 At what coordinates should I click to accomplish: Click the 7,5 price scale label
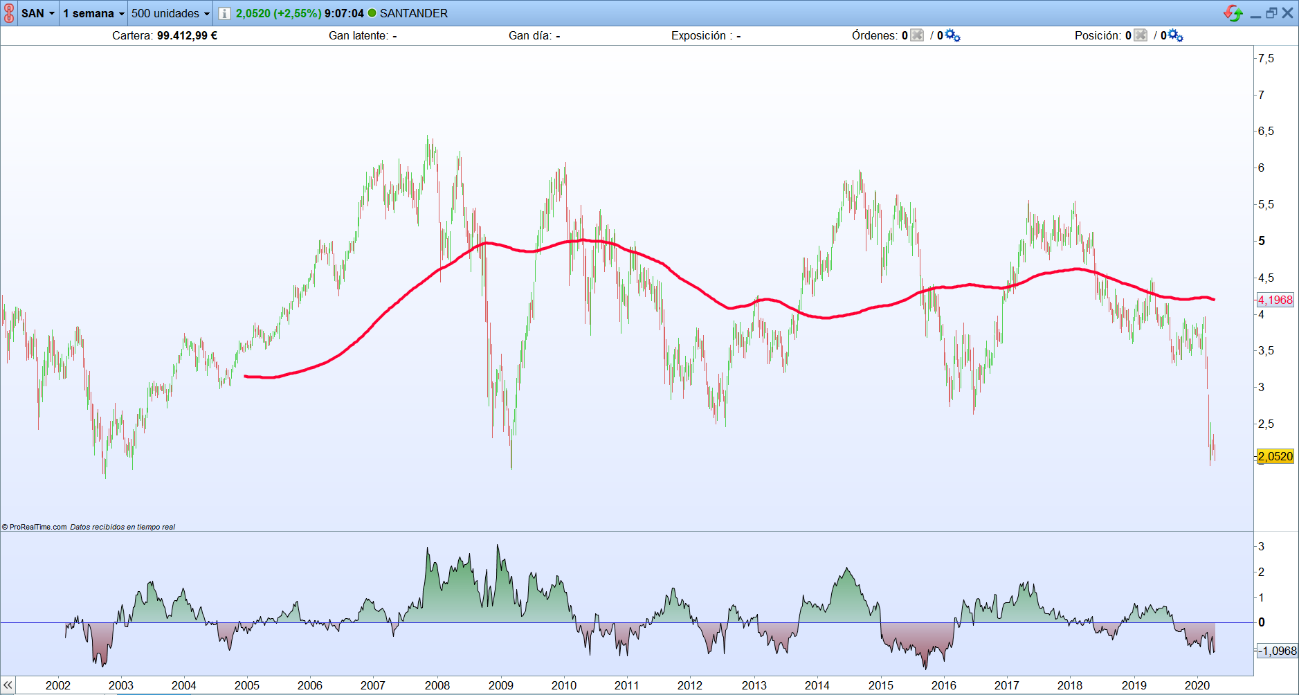[x=1266, y=59]
